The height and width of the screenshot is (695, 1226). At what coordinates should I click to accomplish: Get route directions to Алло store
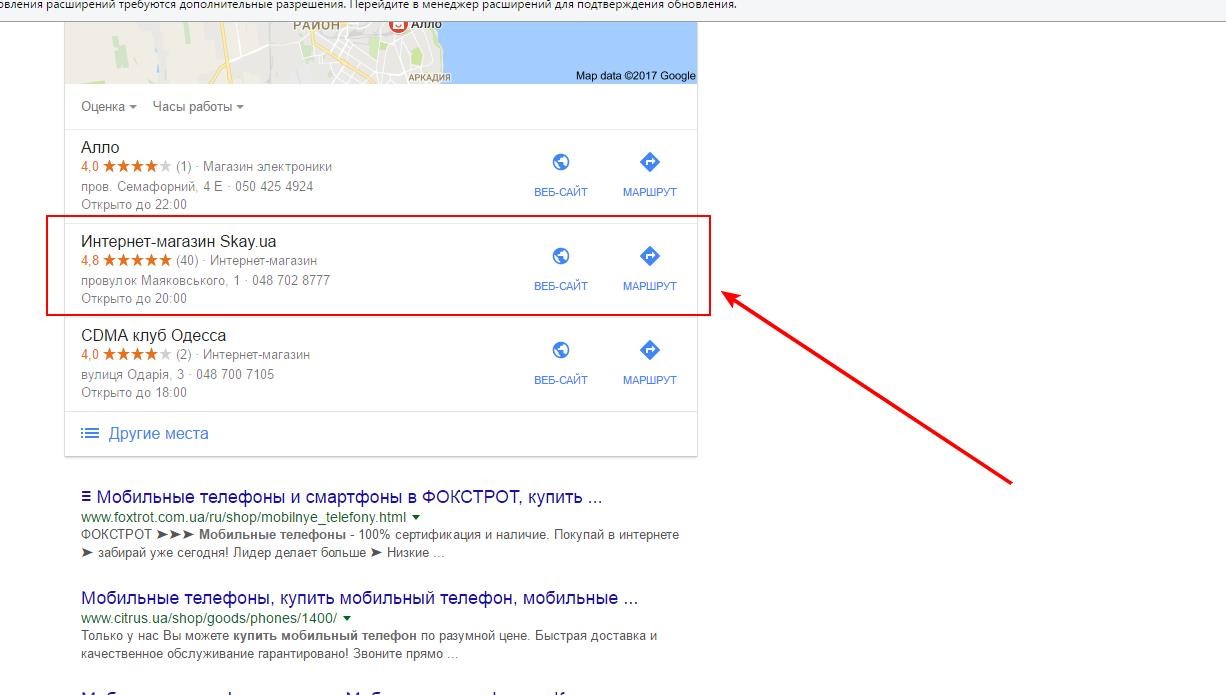click(650, 162)
